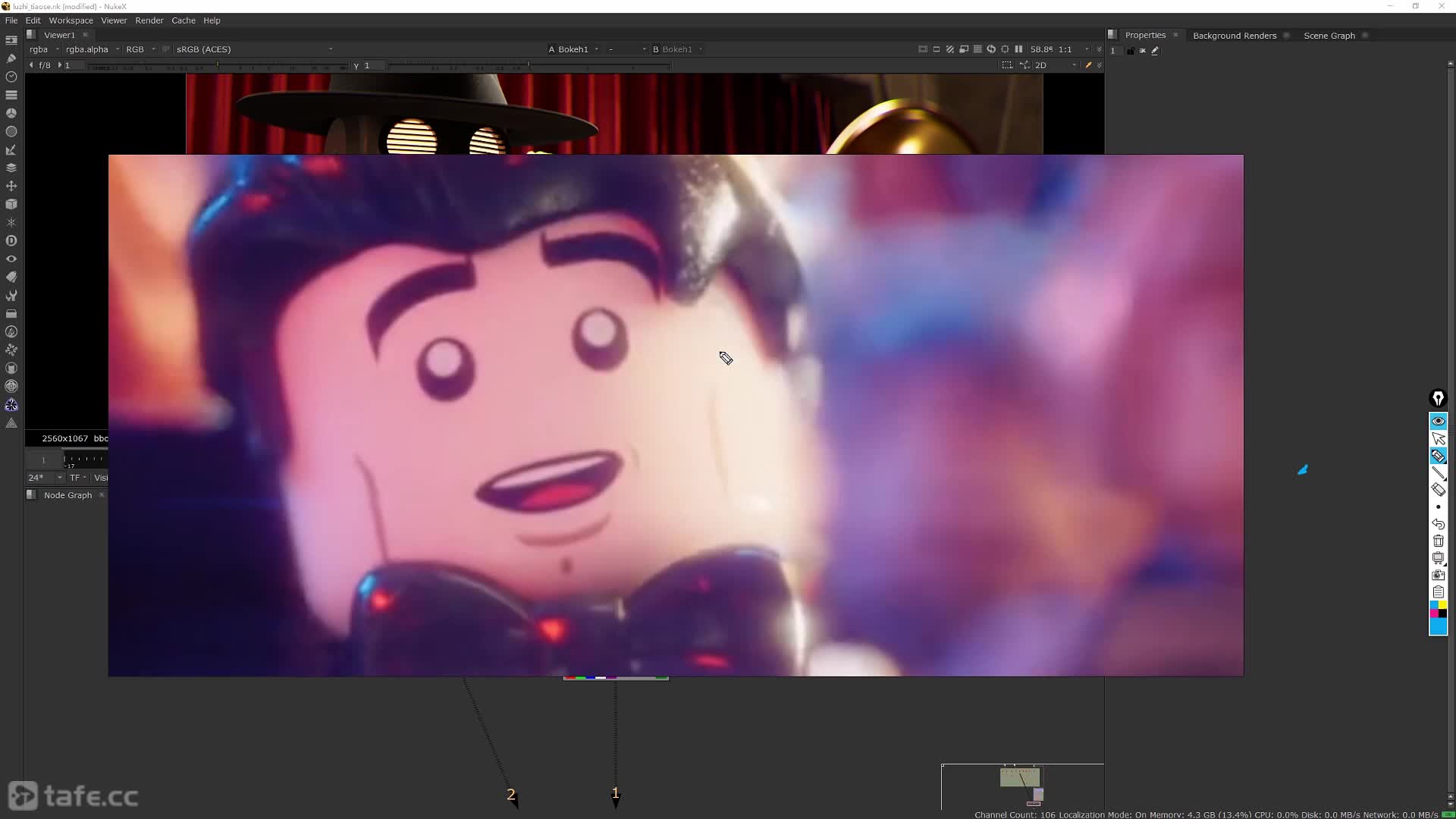This screenshot has height=819, width=1456.
Task: Open the File menu
Action: tap(11, 20)
